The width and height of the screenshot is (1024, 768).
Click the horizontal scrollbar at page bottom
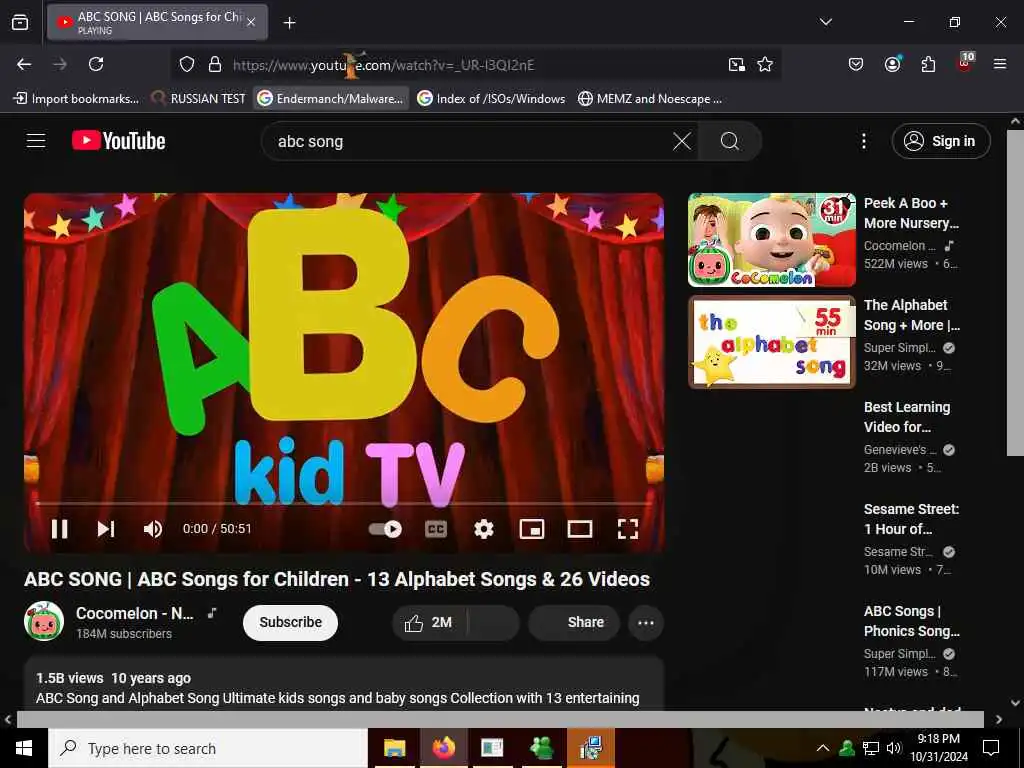500,719
